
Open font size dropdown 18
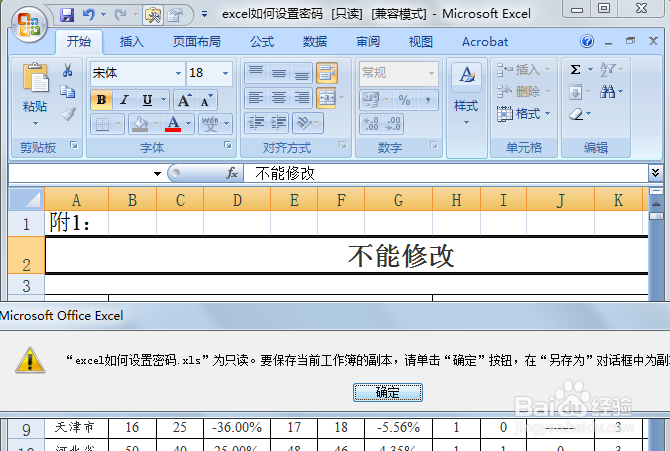pyautogui.click(x=225, y=73)
